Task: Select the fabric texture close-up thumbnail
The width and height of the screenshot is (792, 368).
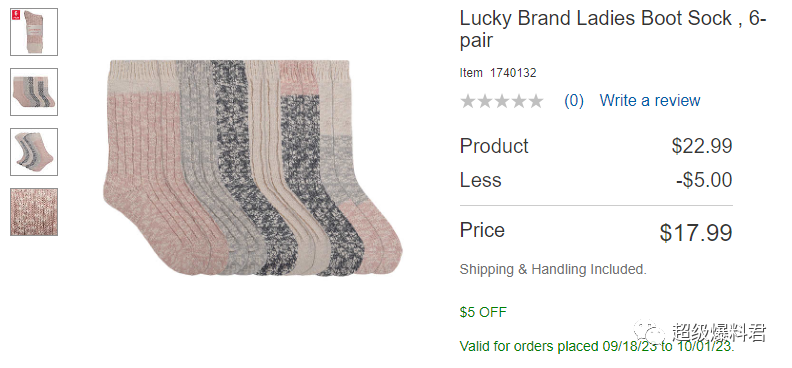Action: [34, 212]
